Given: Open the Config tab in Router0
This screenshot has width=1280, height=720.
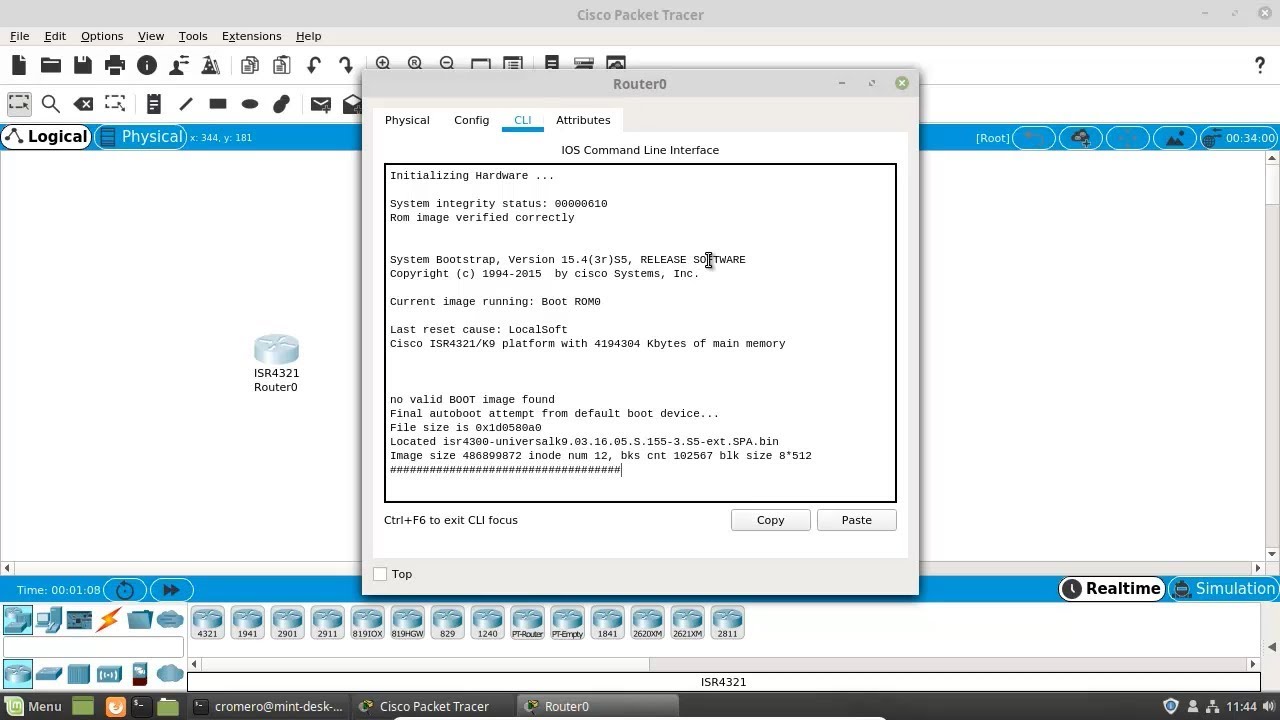Looking at the screenshot, I should point(471,120).
